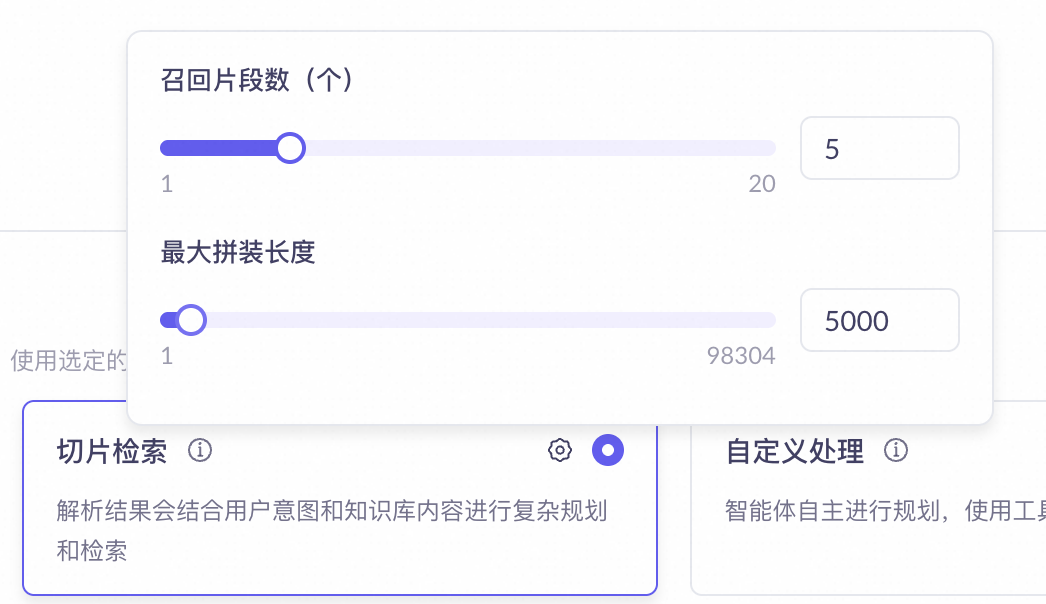Click the max value label 20
Image resolution: width=1046 pixels, height=604 pixels.
click(762, 184)
